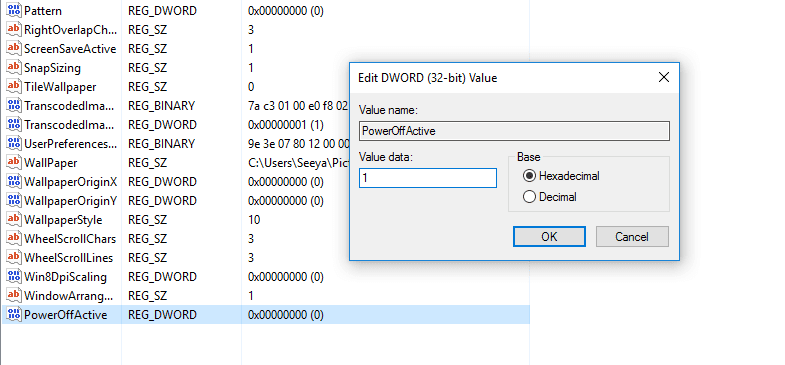This screenshot has width=785, height=365.
Task: Click the PowerOffActive DWORD icon
Action: click(14, 315)
